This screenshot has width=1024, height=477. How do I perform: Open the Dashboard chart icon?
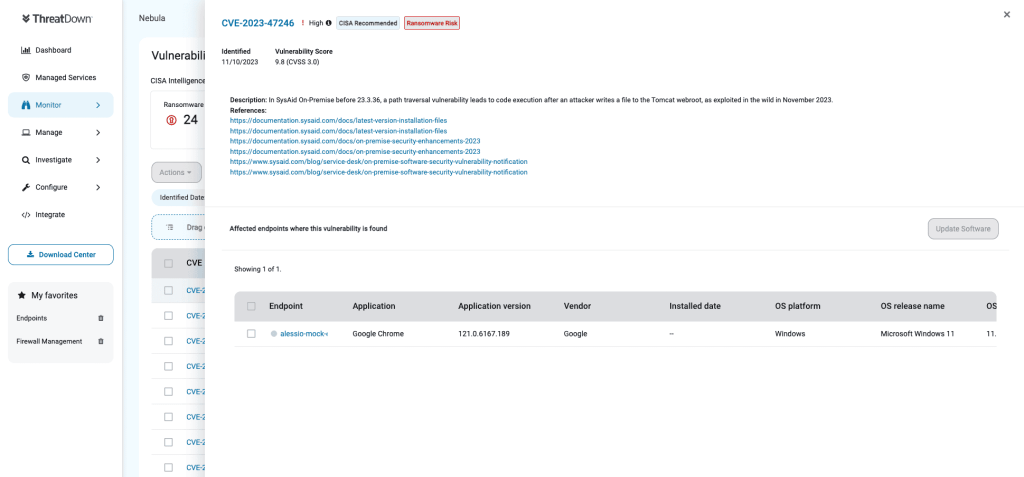(x=26, y=50)
